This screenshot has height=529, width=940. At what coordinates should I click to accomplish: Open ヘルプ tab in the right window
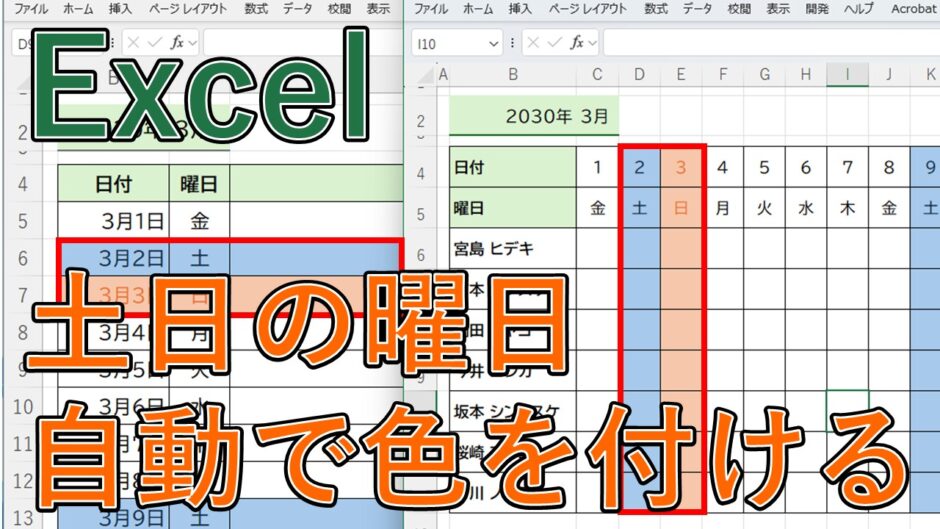[x=860, y=9]
